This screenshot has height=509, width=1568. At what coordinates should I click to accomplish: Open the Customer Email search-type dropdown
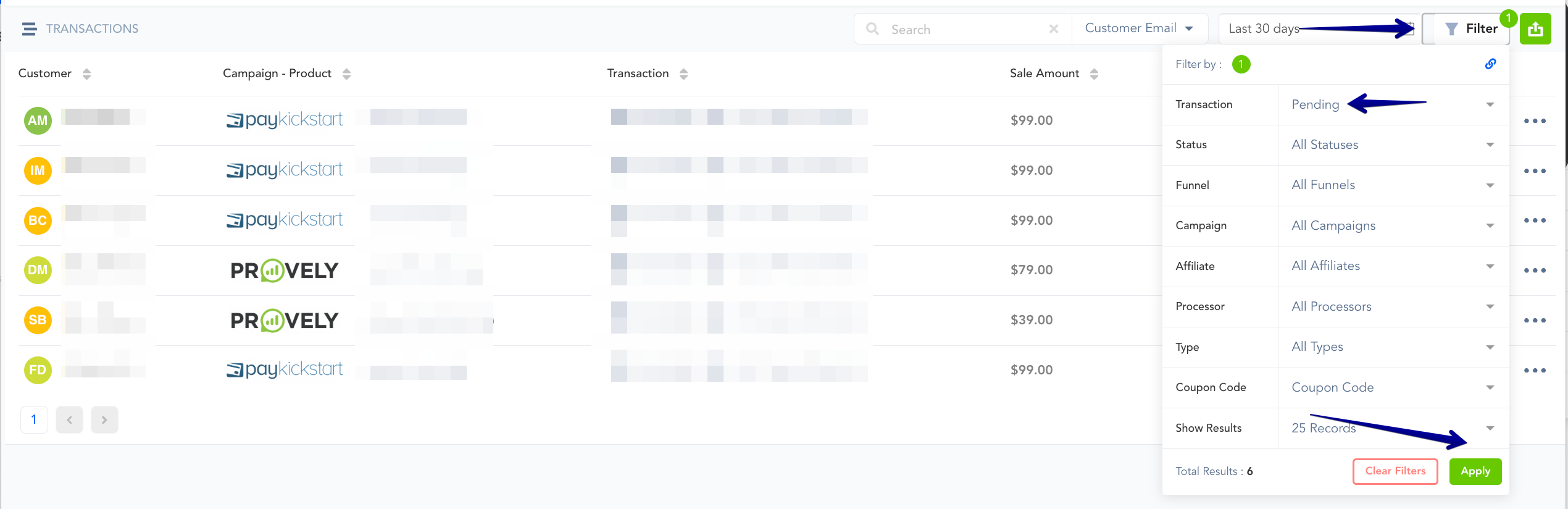[1139, 28]
